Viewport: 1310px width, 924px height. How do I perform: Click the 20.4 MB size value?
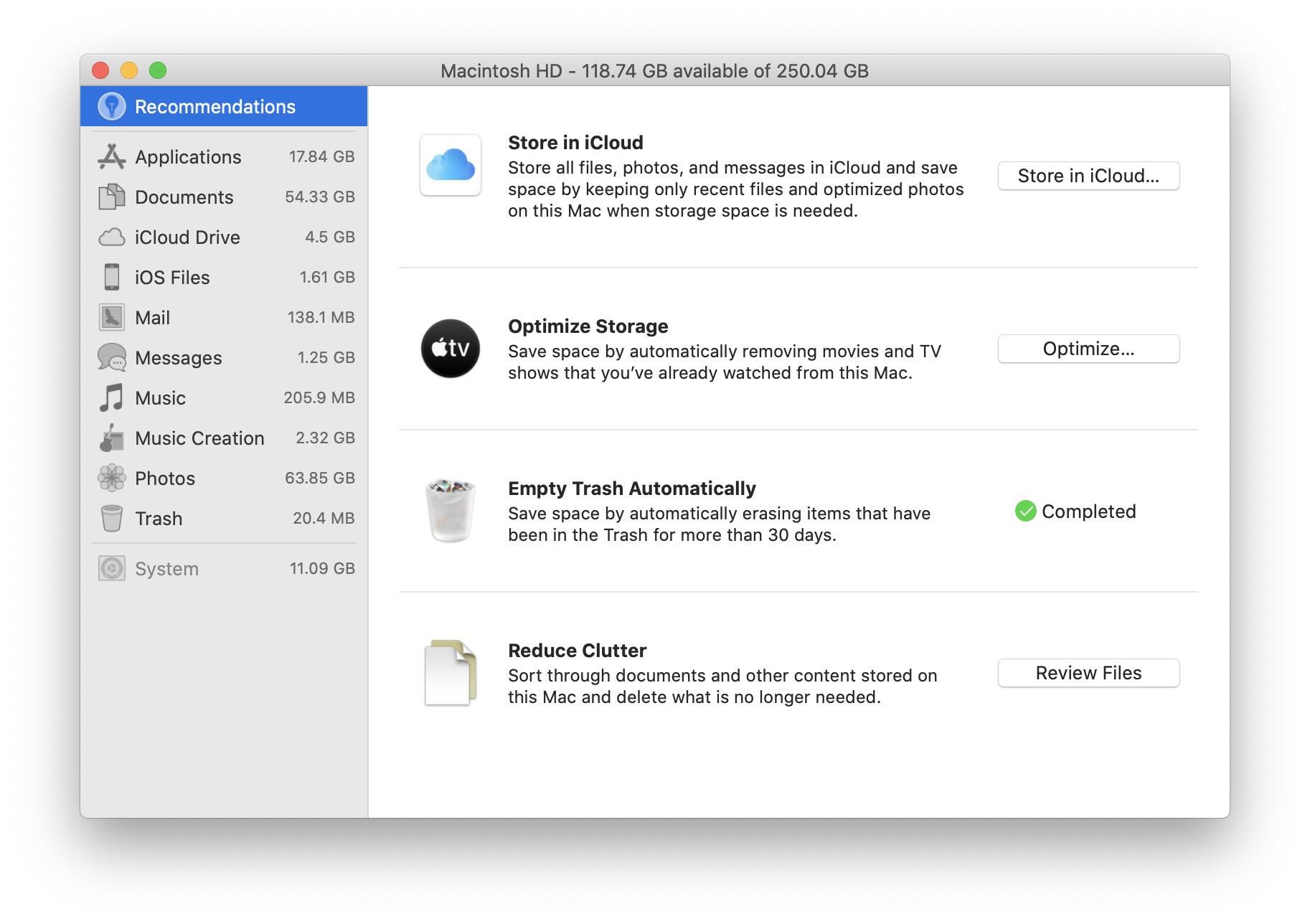tap(324, 518)
